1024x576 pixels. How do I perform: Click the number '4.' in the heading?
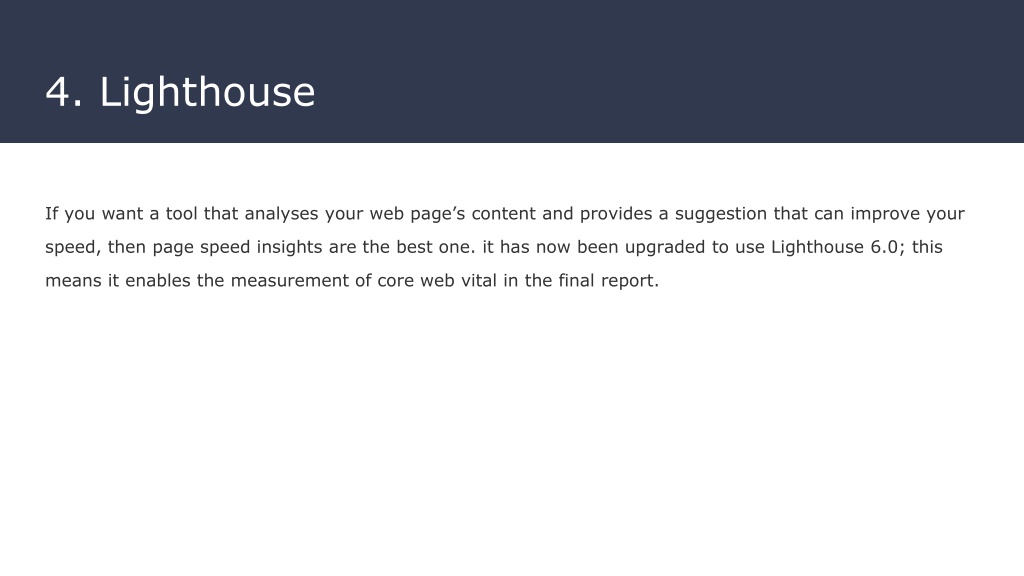(x=64, y=91)
